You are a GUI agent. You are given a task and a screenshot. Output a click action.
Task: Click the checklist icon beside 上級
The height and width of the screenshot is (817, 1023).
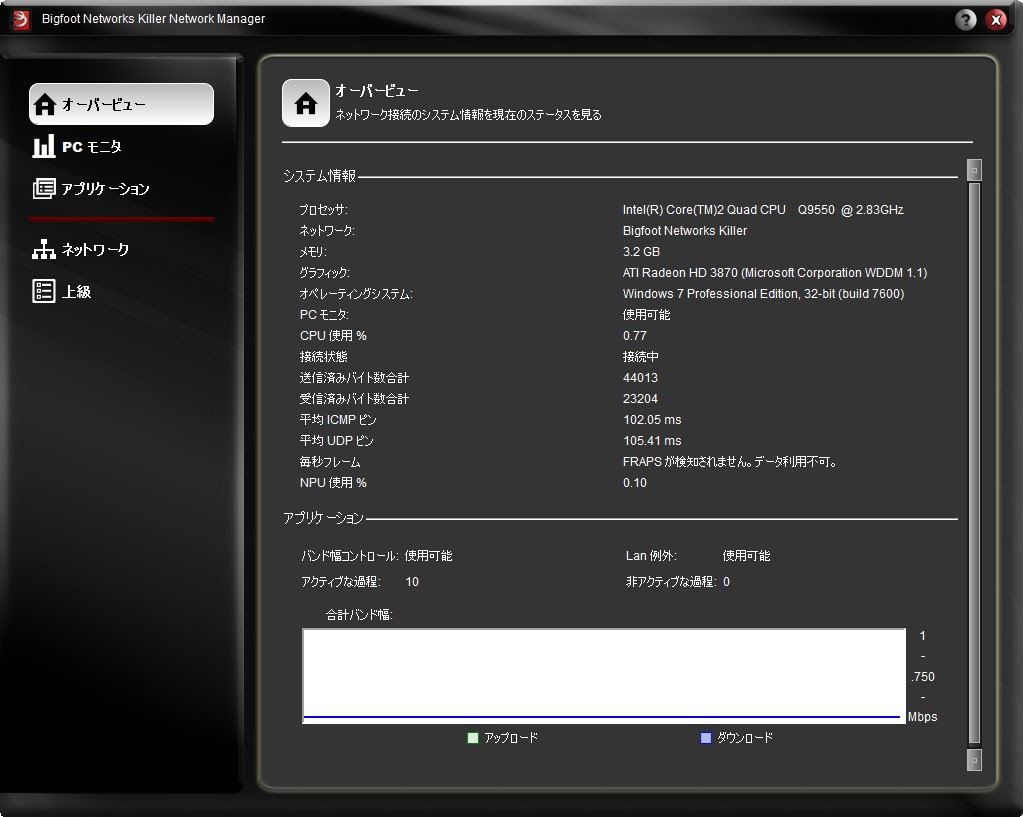point(44,292)
